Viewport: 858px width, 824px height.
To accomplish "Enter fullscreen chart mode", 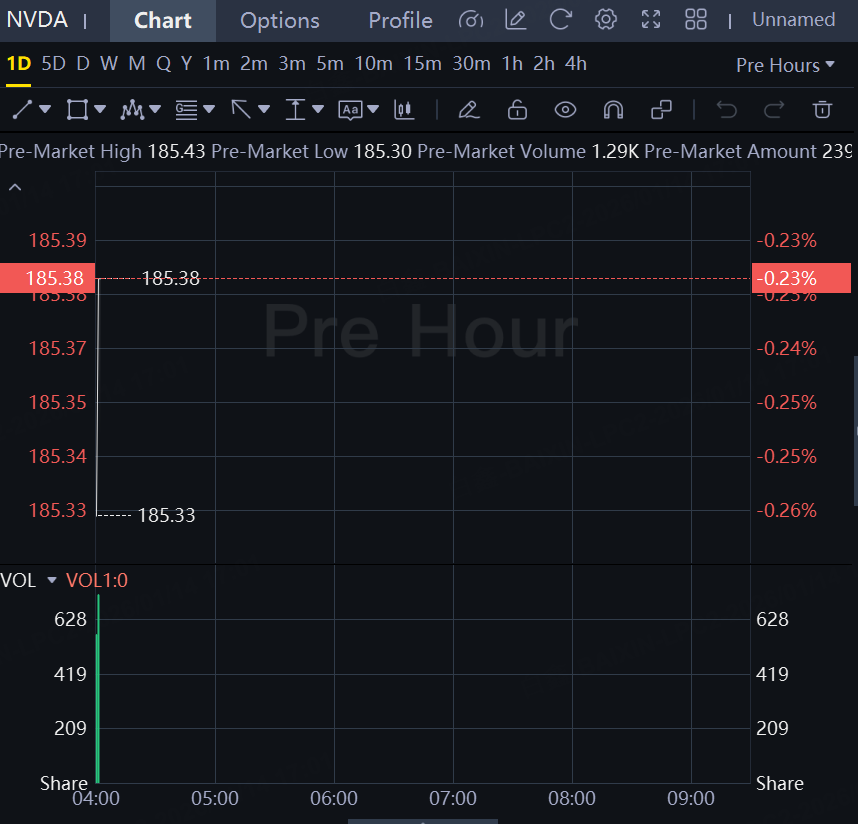I will tap(651, 19).
